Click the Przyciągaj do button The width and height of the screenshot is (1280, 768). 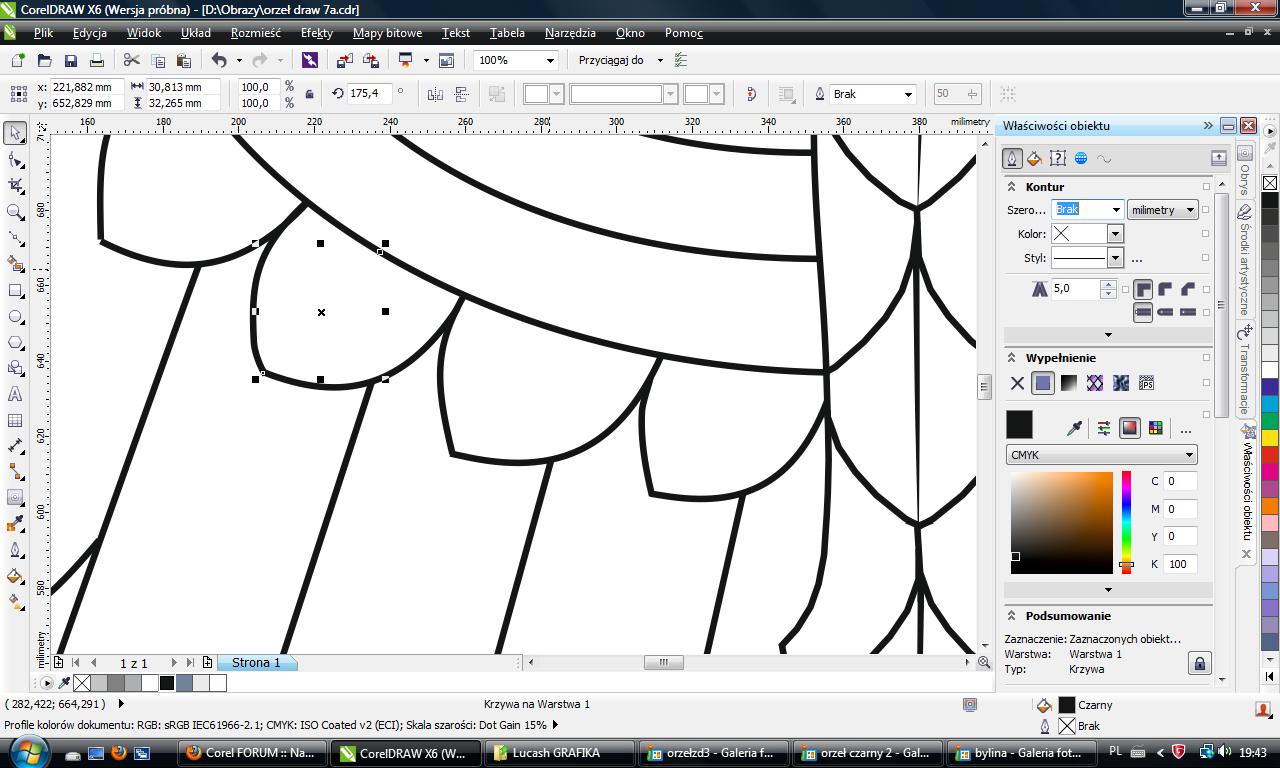[x=611, y=61]
